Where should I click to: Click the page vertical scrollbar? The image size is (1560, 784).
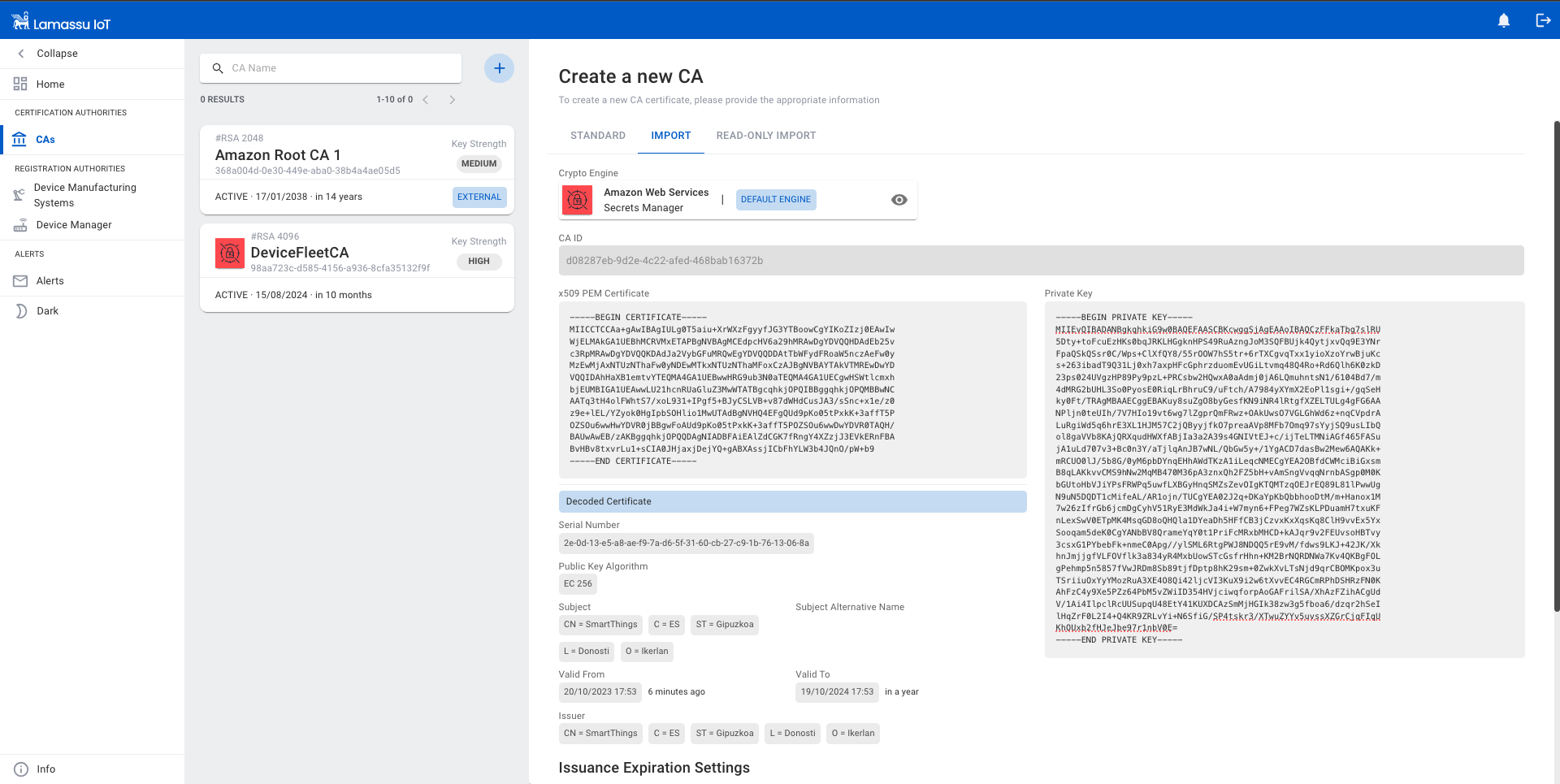pyautogui.click(x=1556, y=366)
